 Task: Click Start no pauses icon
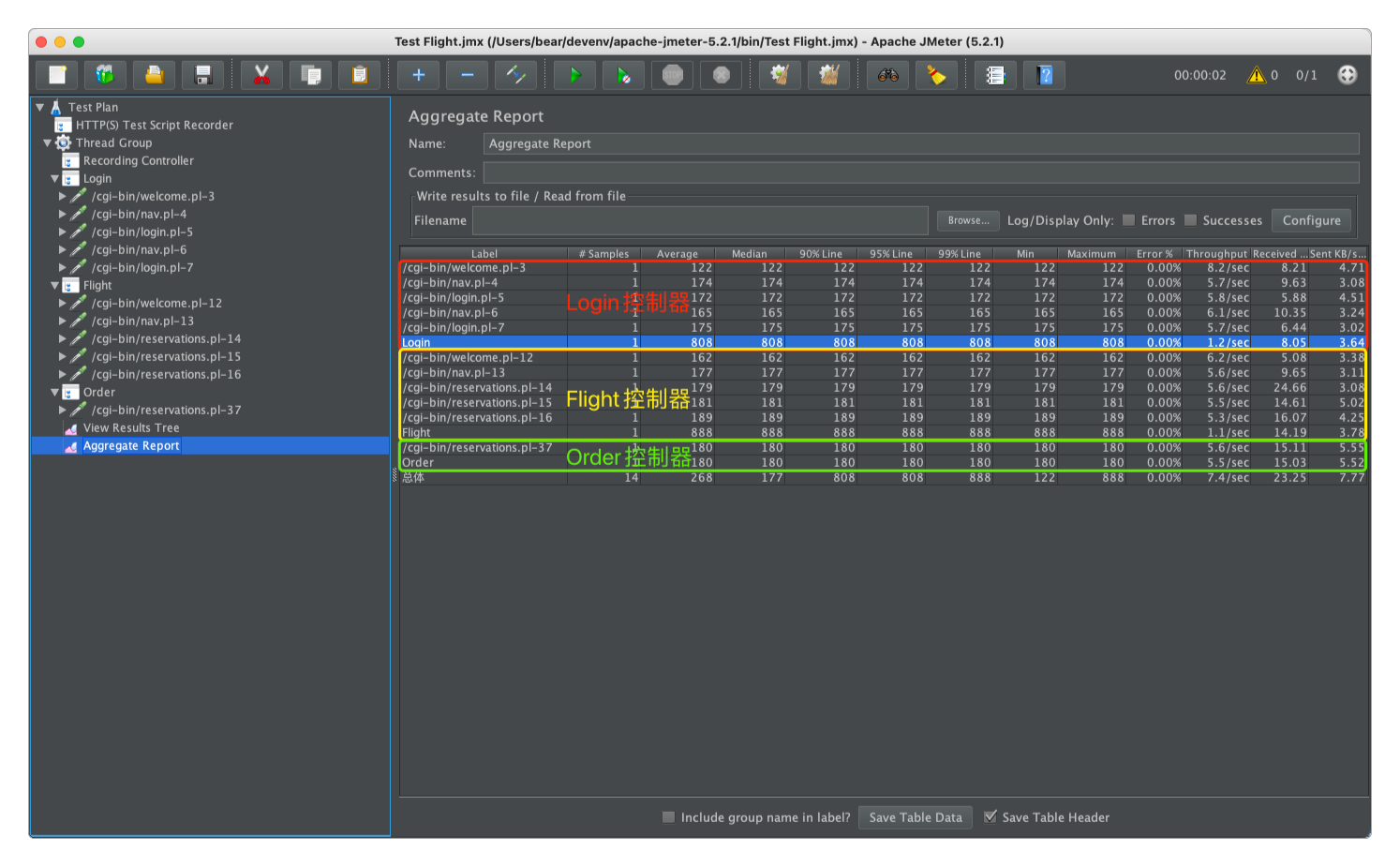coord(623,75)
